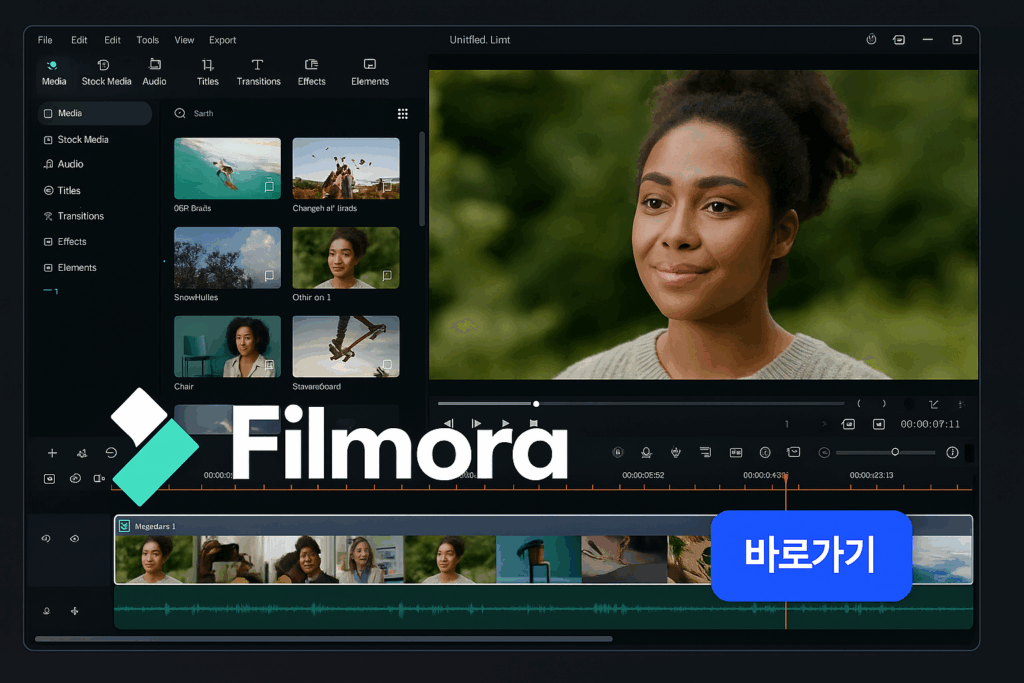The image size is (1024, 683).
Task: Click the plus add-track icon above timeline
Action: [52, 453]
